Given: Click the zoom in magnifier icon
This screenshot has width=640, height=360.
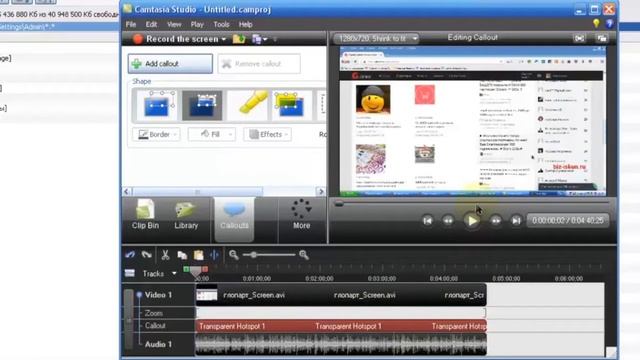Looking at the screenshot, I should (303, 255).
